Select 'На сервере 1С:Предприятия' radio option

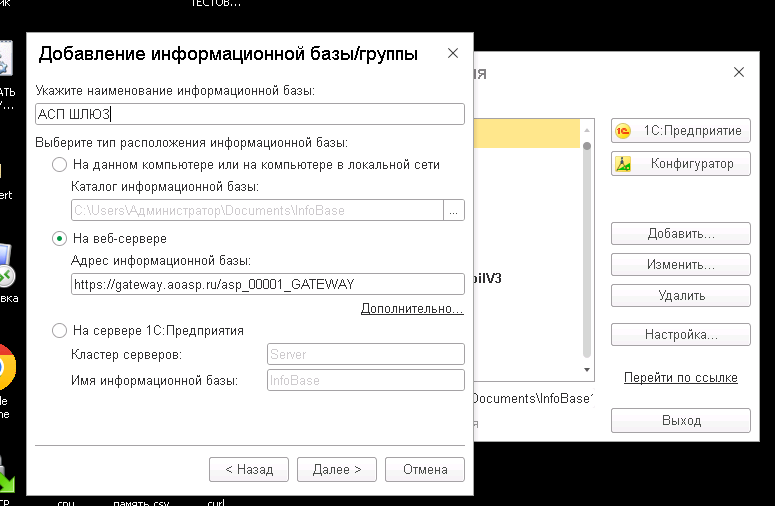59,331
